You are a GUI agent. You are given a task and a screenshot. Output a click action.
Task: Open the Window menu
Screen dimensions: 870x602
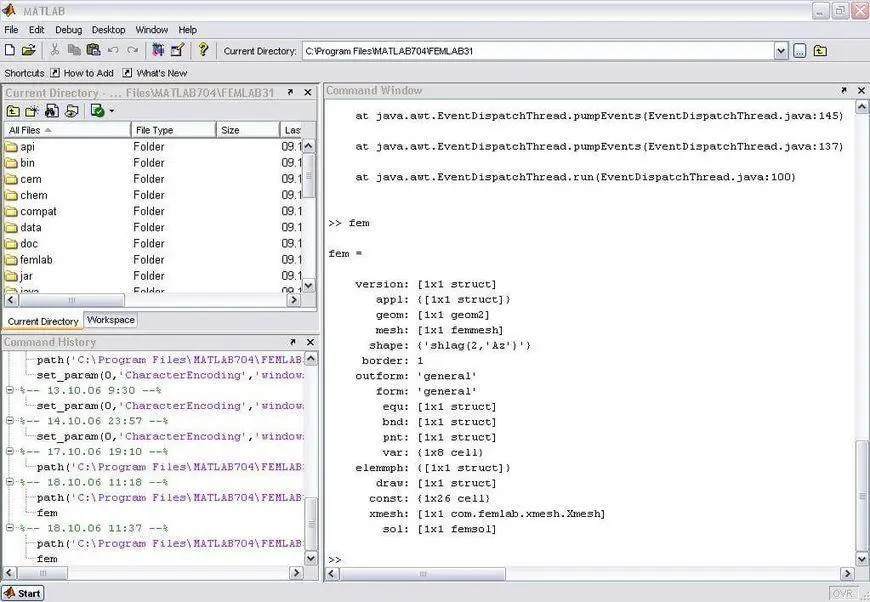(x=151, y=29)
